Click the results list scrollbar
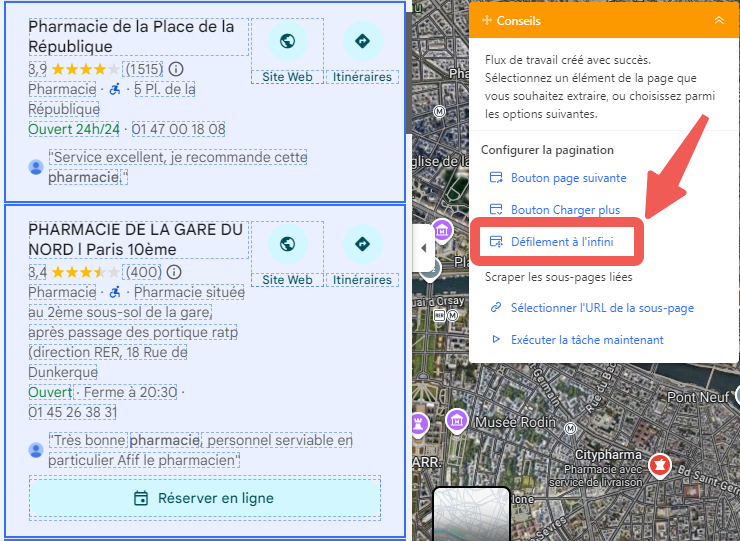 [x=409, y=74]
